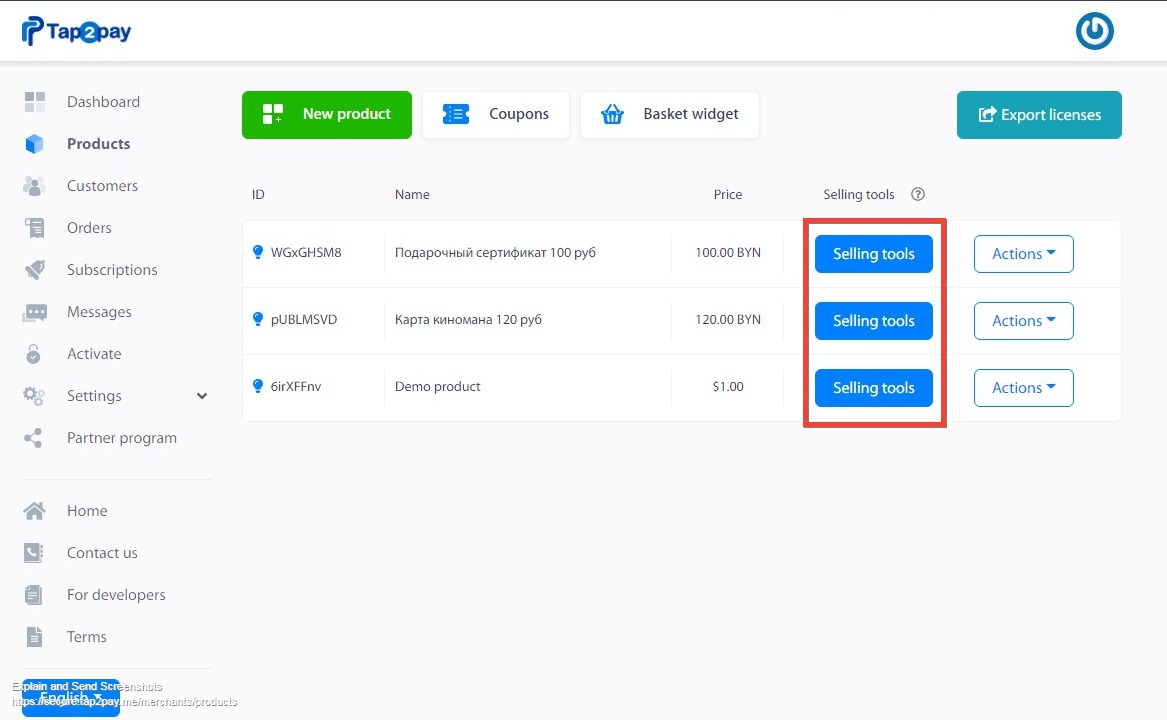
Task: Select the Products sidebar icon
Action: click(35, 143)
